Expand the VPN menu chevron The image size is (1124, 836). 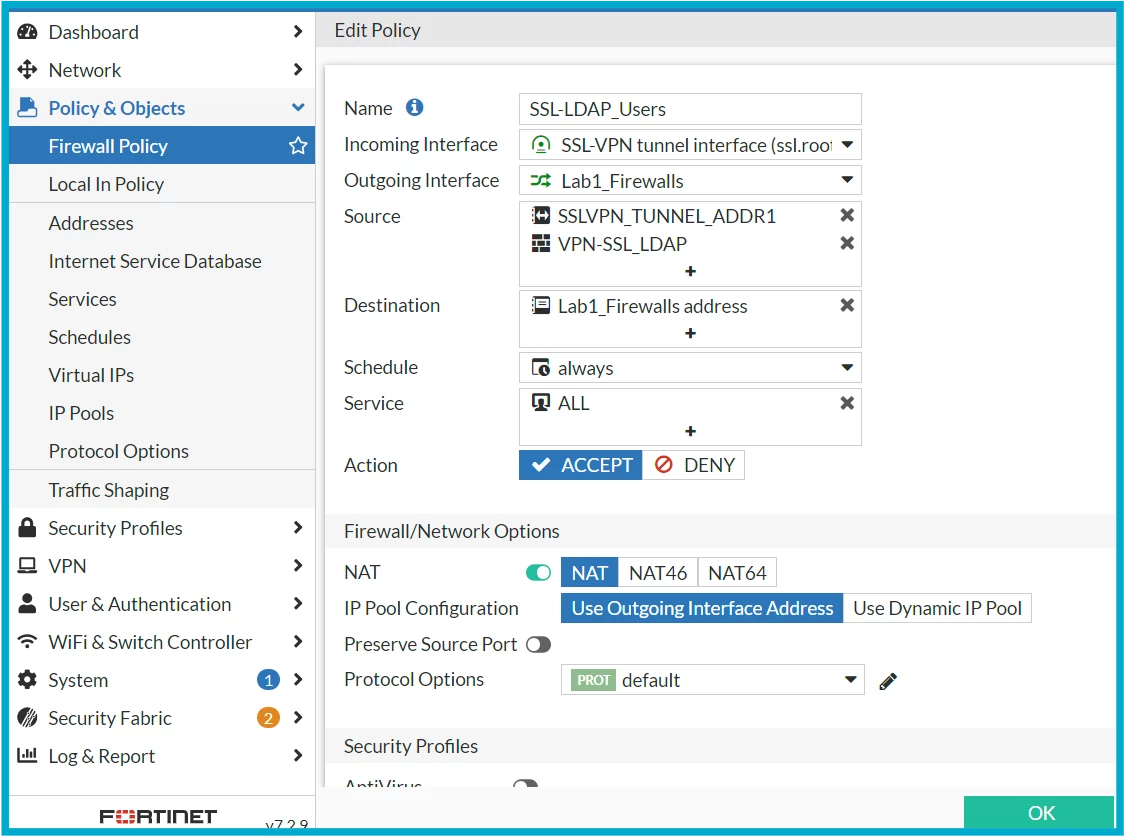(298, 566)
